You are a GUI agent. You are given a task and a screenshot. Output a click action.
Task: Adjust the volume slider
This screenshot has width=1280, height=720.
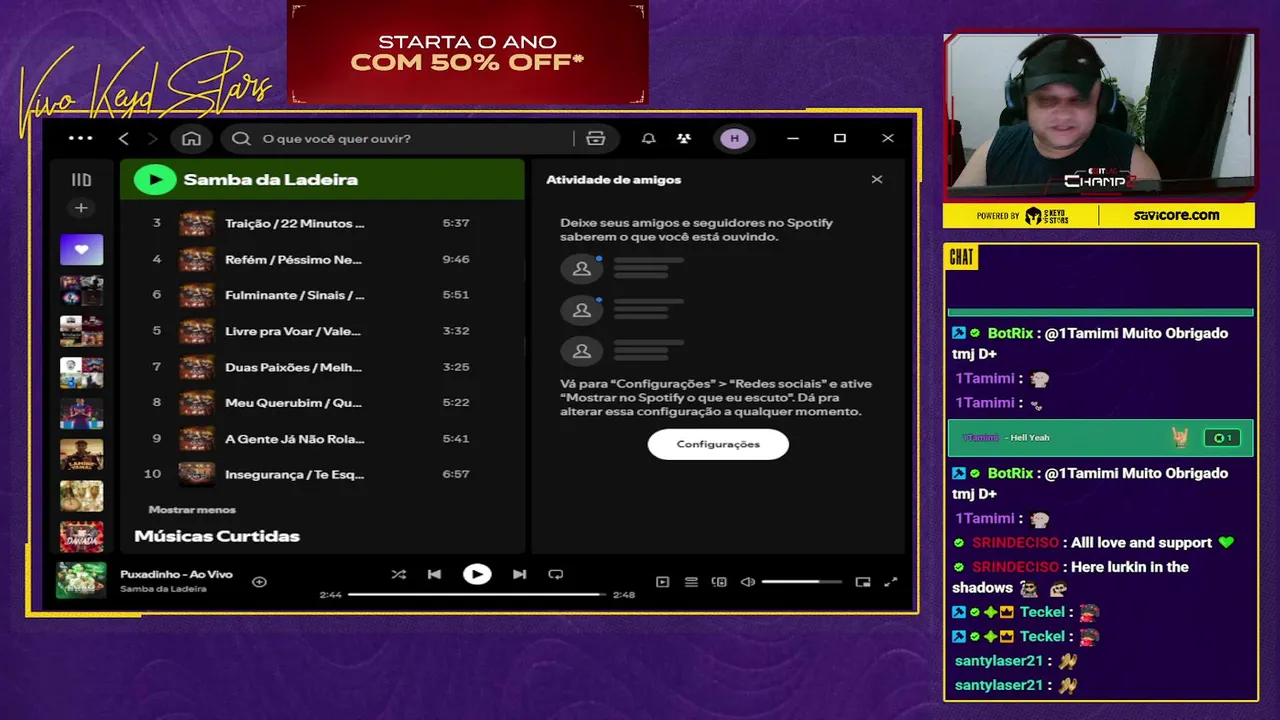[x=801, y=581]
